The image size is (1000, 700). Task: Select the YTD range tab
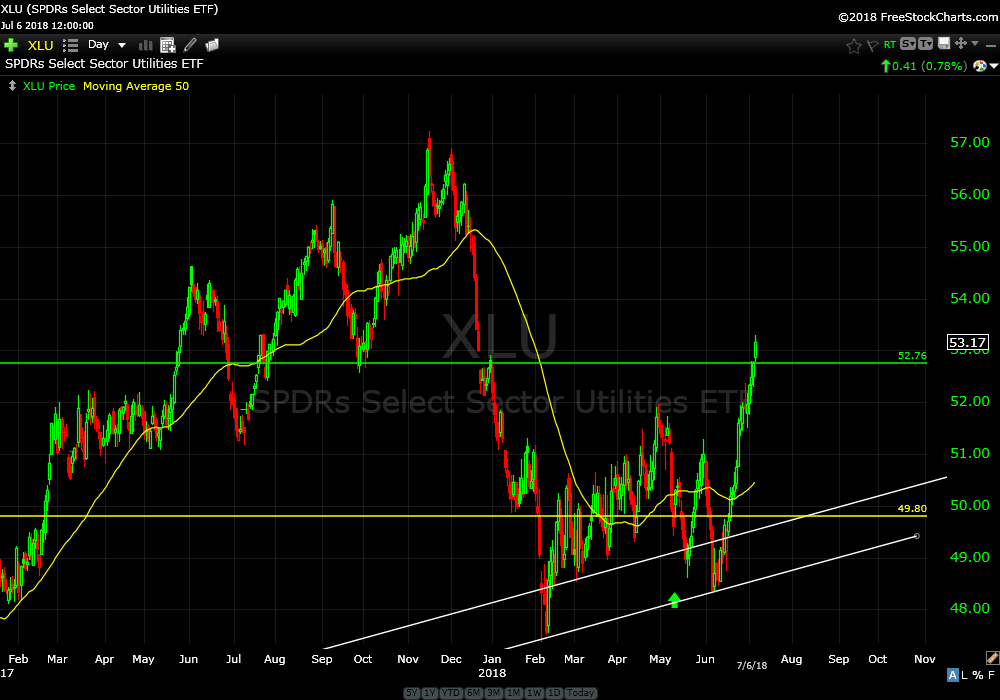point(448,693)
